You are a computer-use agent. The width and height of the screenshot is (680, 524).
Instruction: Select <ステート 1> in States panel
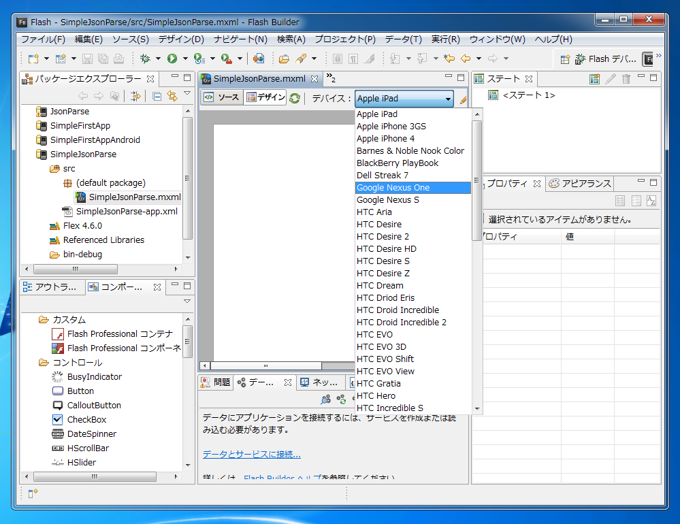click(x=522, y=95)
